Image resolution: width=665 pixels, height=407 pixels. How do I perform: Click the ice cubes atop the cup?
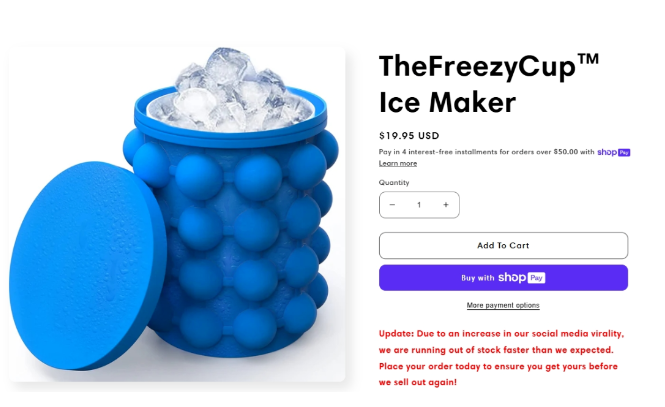(x=231, y=91)
